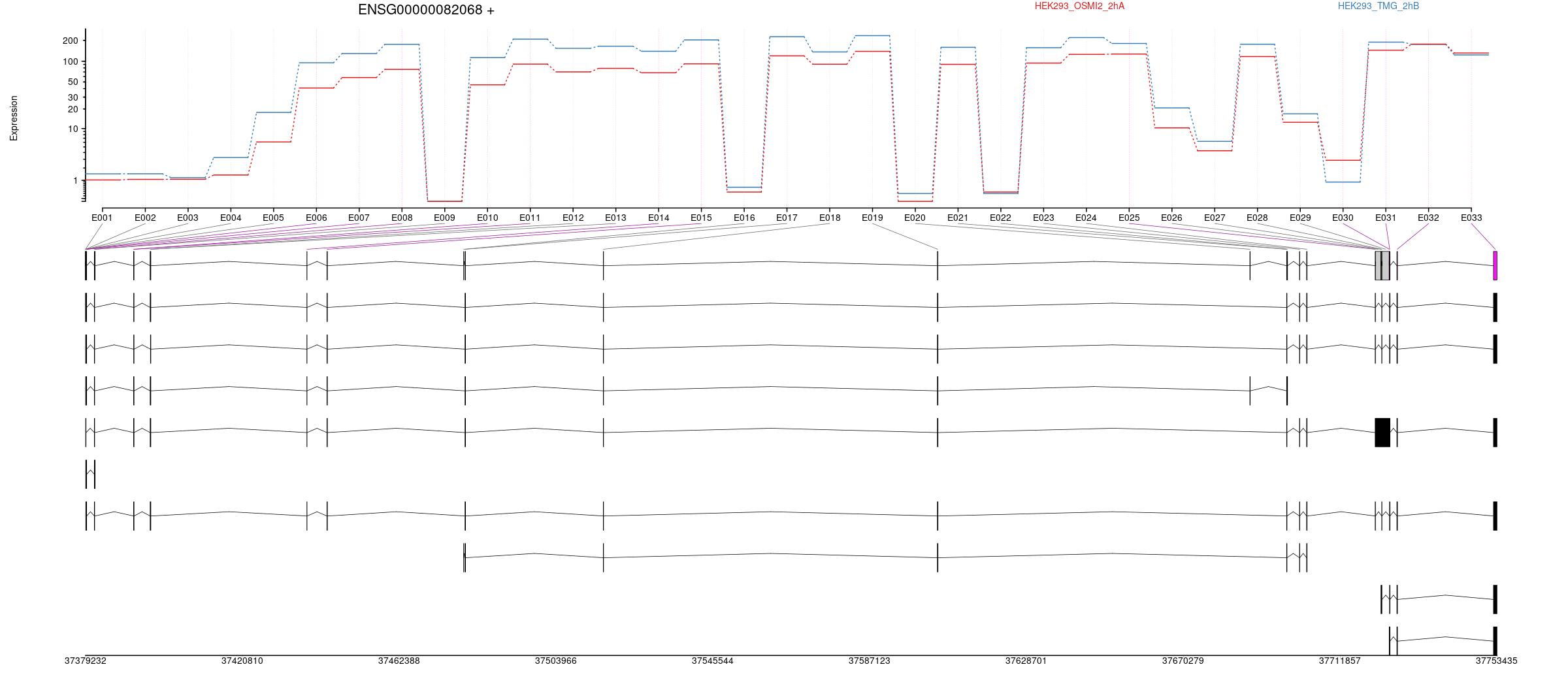Click exon label E021
Viewport: 1568px width, 673px height.
pos(958,218)
